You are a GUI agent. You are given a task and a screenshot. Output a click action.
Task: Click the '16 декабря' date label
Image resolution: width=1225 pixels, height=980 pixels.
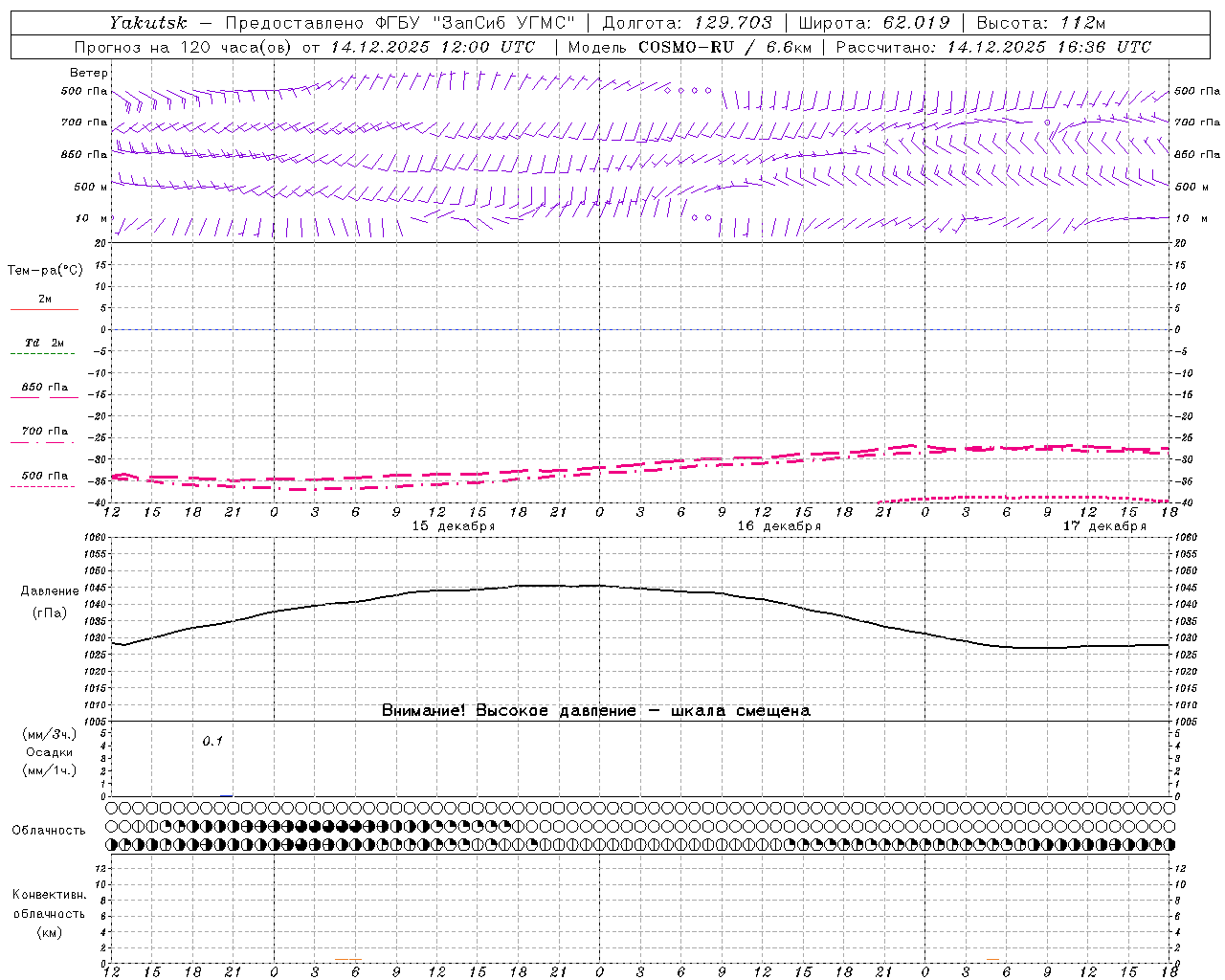pyautogui.click(x=779, y=526)
